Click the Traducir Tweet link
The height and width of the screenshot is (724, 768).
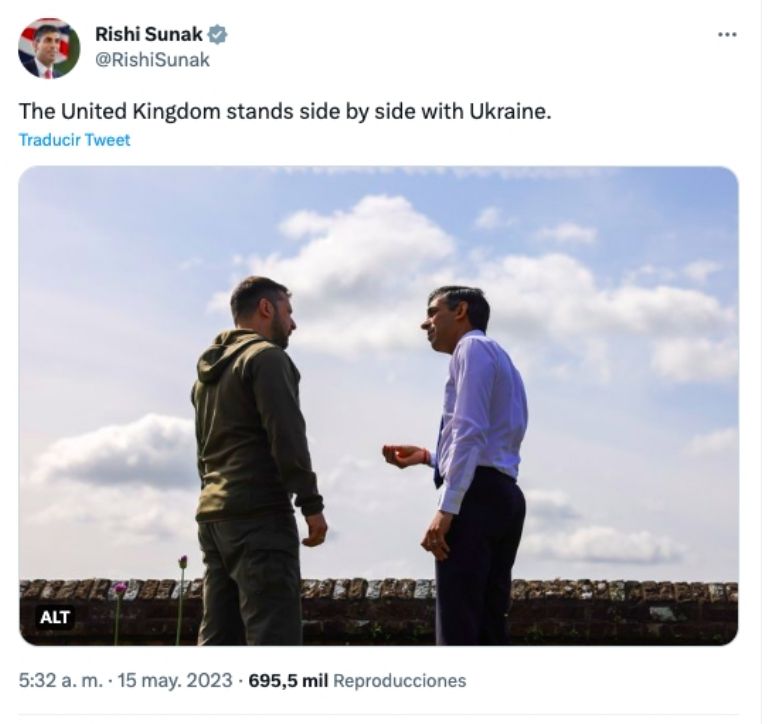point(74,140)
